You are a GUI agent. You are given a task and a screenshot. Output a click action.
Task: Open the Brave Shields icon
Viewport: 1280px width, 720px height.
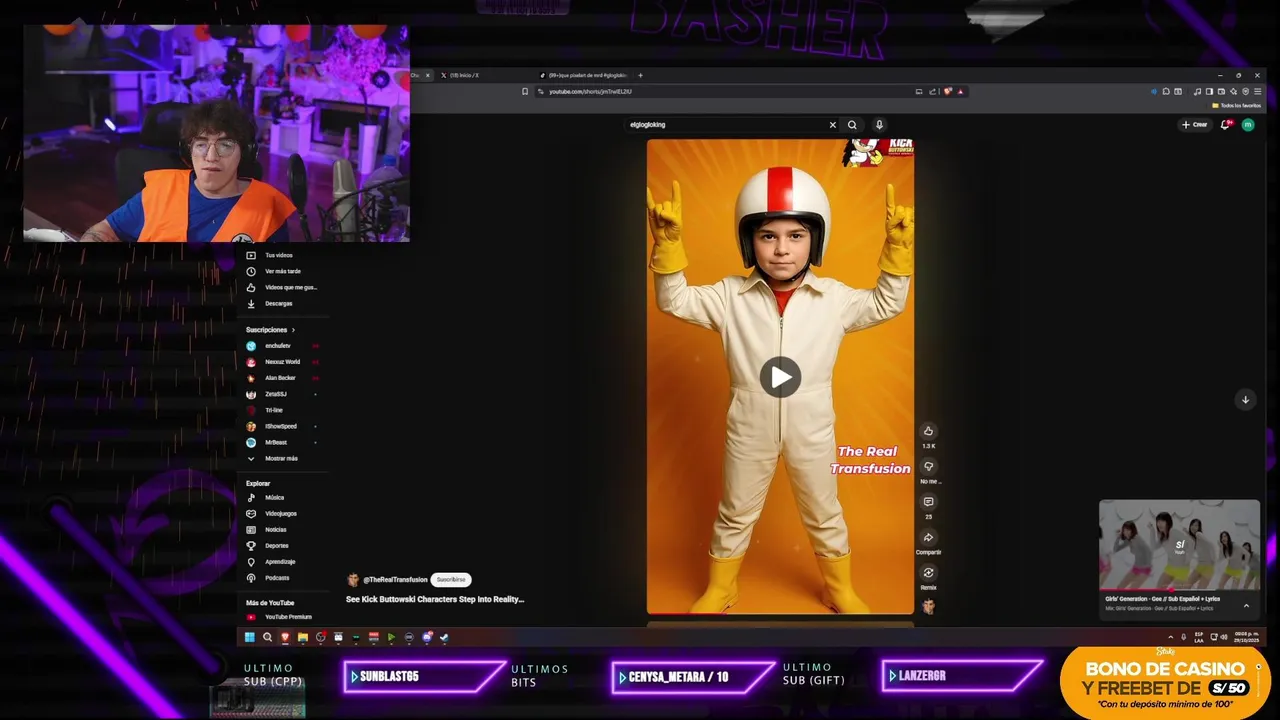[x=947, y=92]
